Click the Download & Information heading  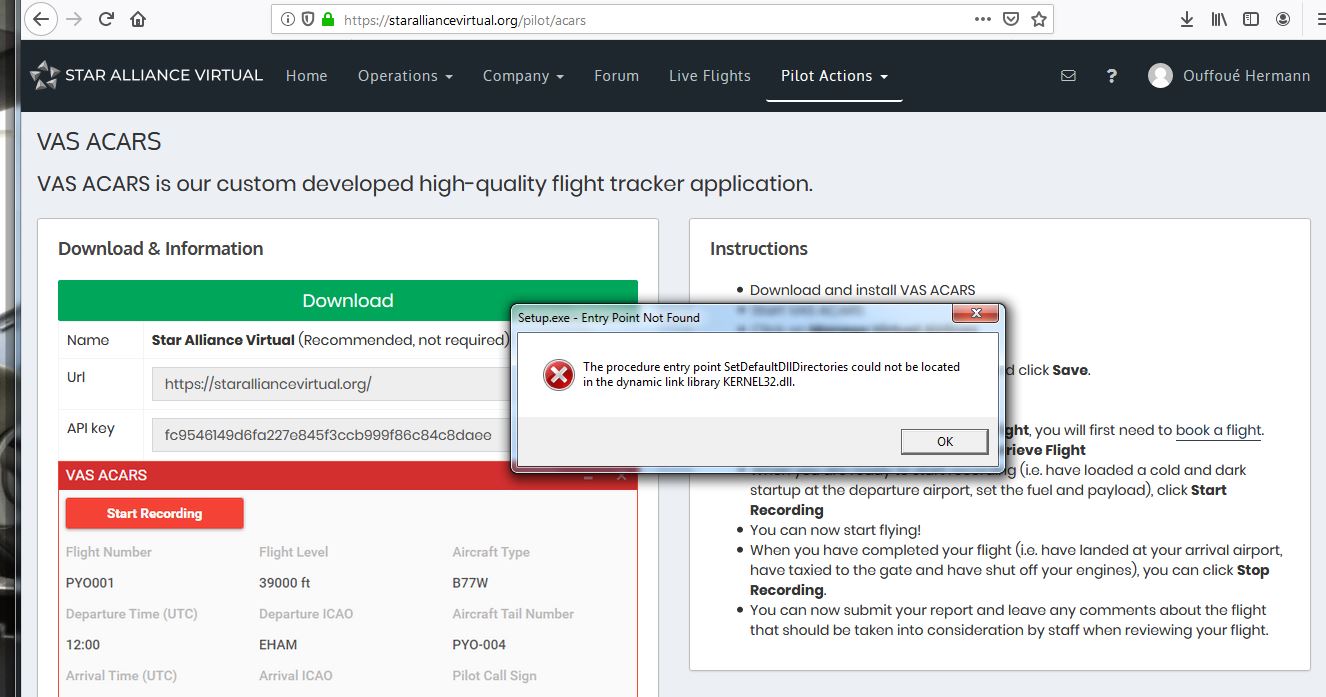161,249
